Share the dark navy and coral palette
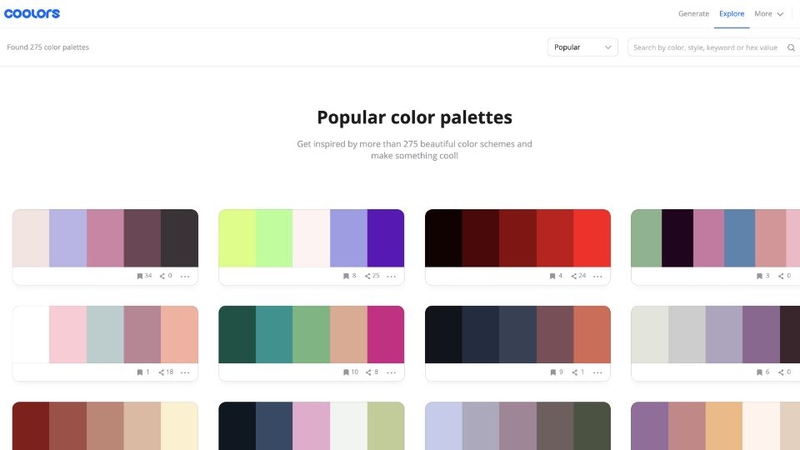The image size is (800, 450). (575, 372)
